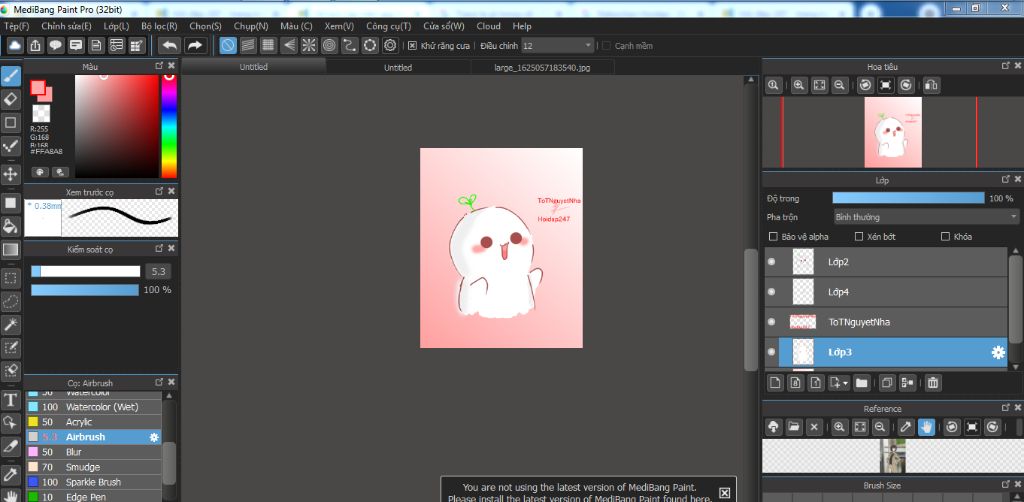The width and height of the screenshot is (1024, 502).
Task: Select the Move tool
Action: tap(10, 174)
